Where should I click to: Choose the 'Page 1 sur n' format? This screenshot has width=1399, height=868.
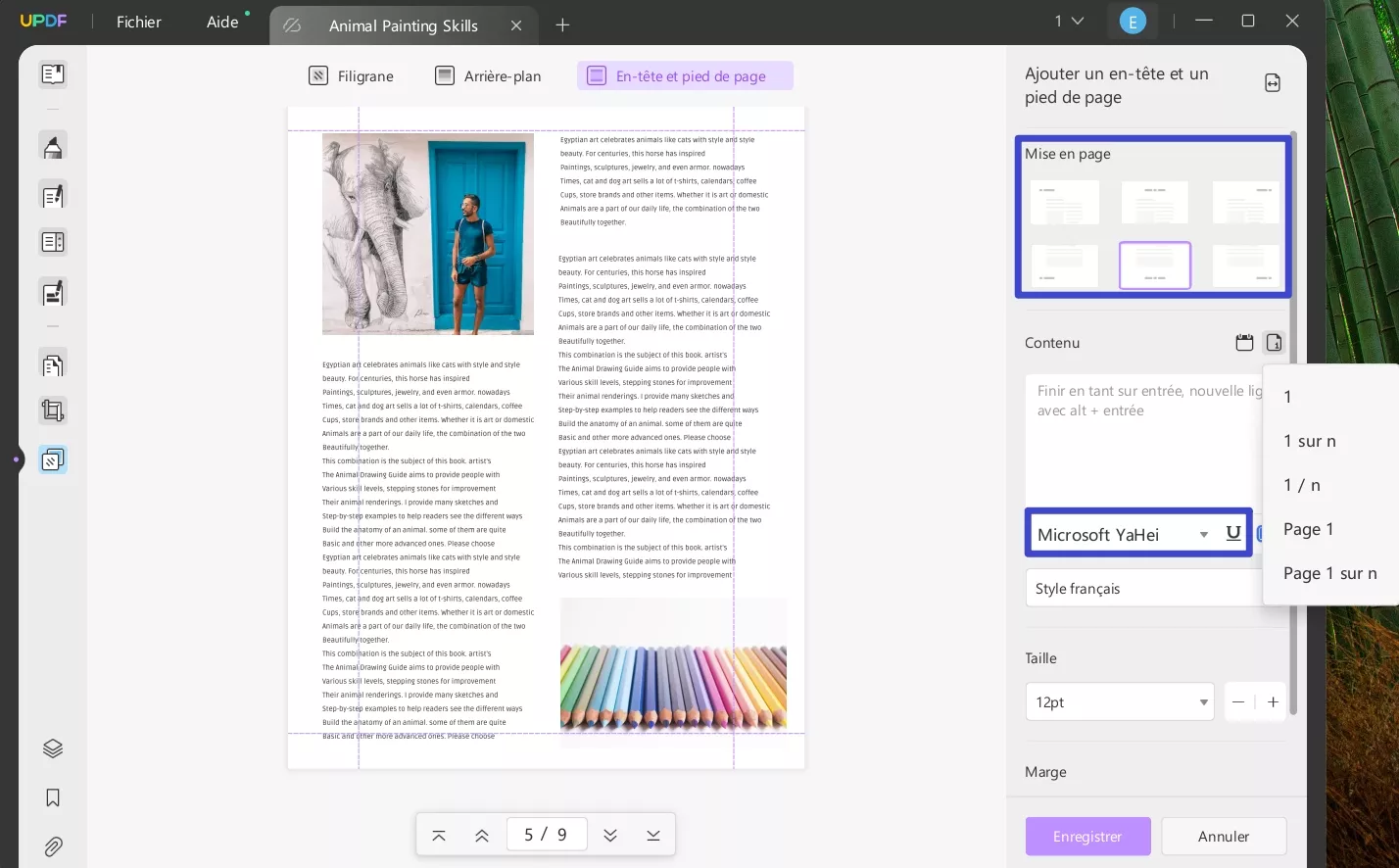tap(1329, 573)
